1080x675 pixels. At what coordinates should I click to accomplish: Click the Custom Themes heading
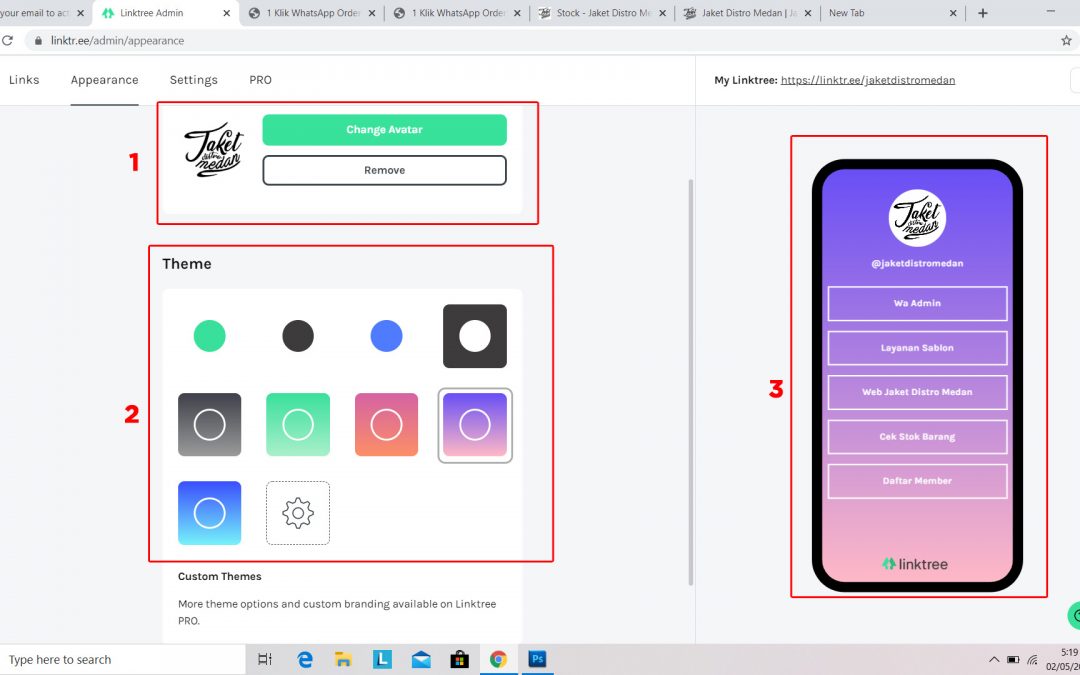click(220, 577)
